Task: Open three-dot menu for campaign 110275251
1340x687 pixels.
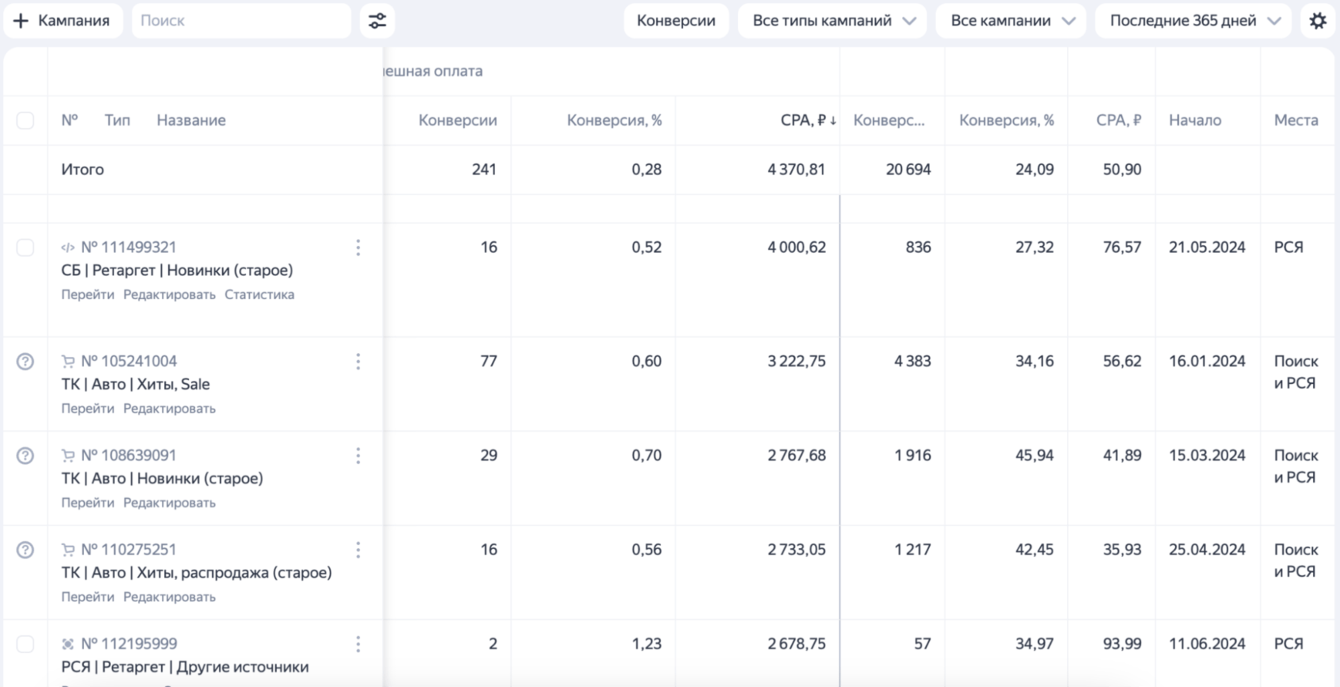Action: tap(358, 549)
